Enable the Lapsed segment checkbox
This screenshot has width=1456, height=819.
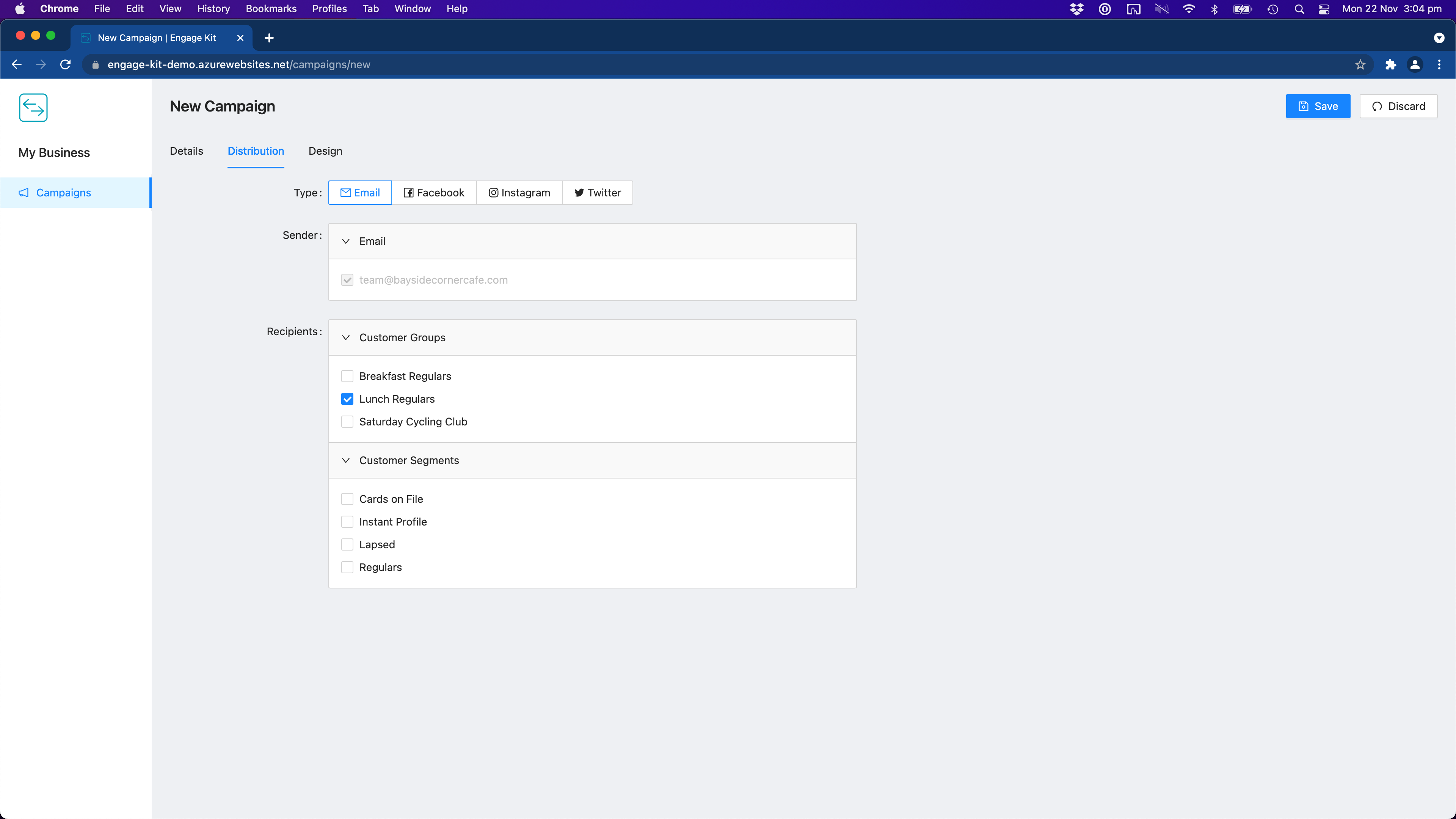(x=347, y=544)
